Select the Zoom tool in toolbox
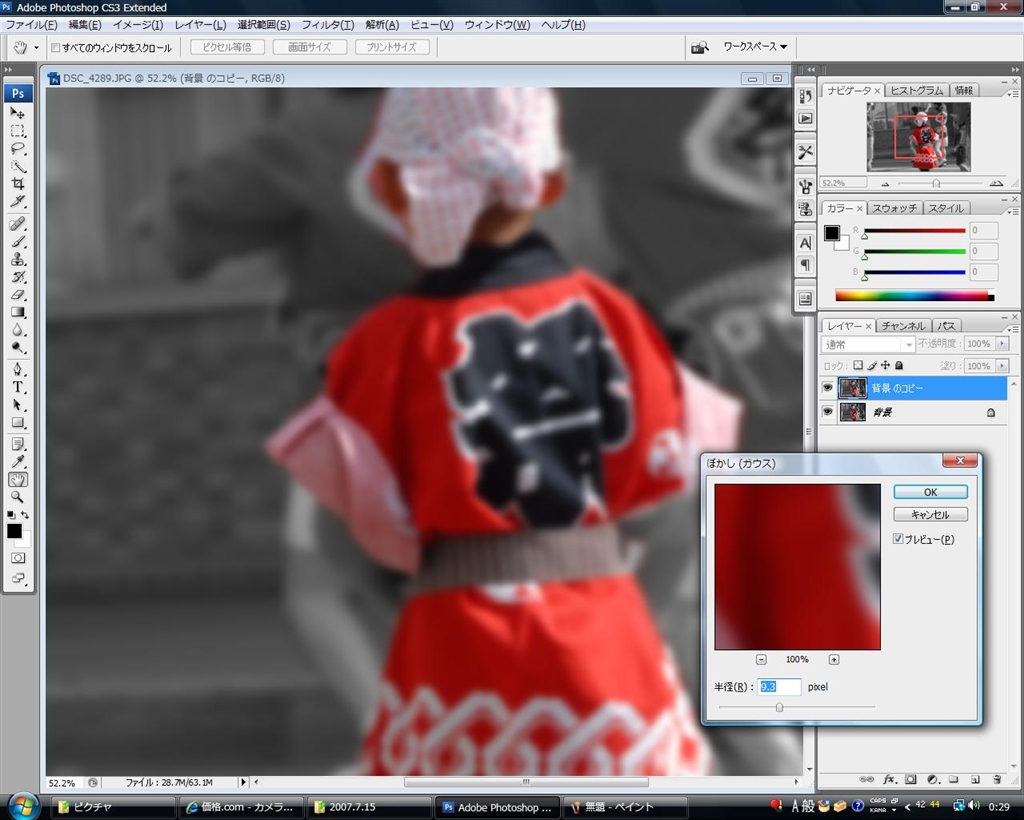This screenshot has width=1024, height=820. [x=18, y=497]
